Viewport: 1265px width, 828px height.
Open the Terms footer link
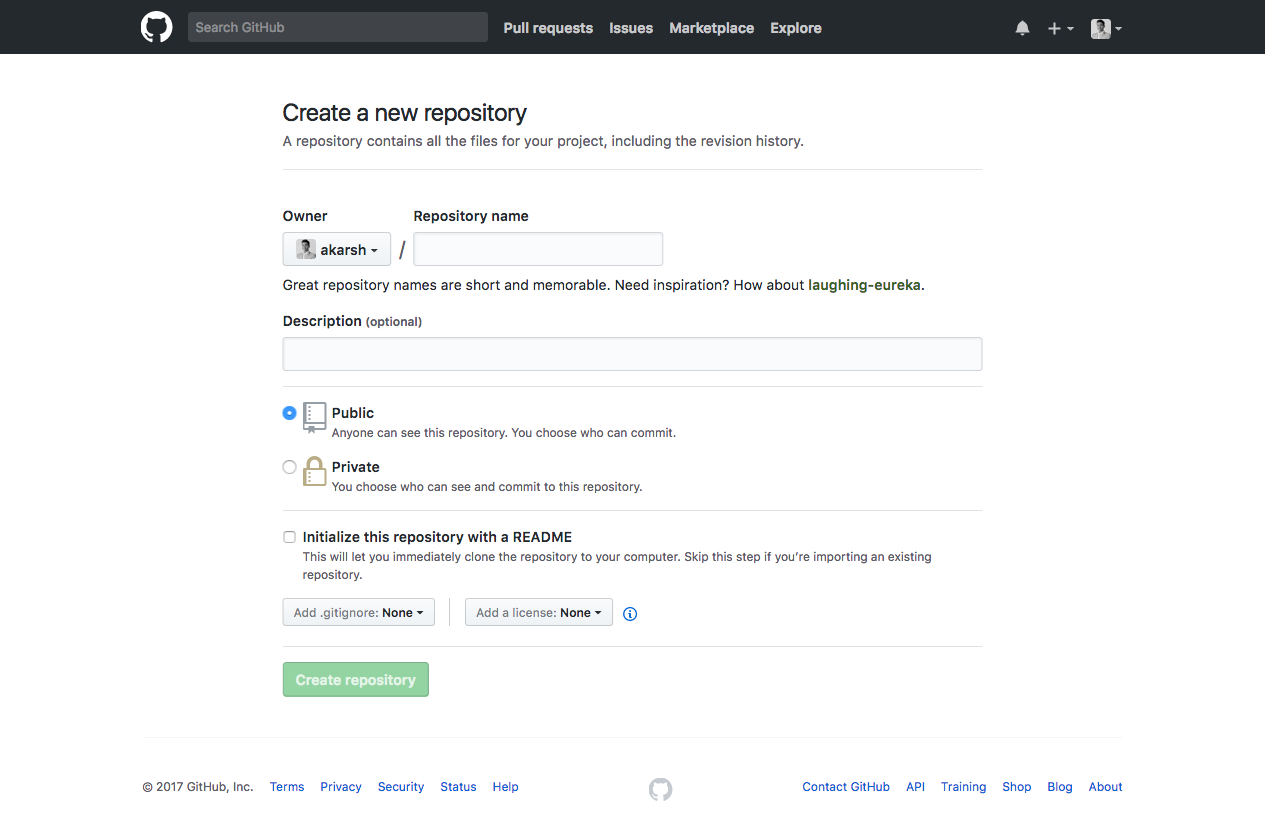click(x=287, y=787)
